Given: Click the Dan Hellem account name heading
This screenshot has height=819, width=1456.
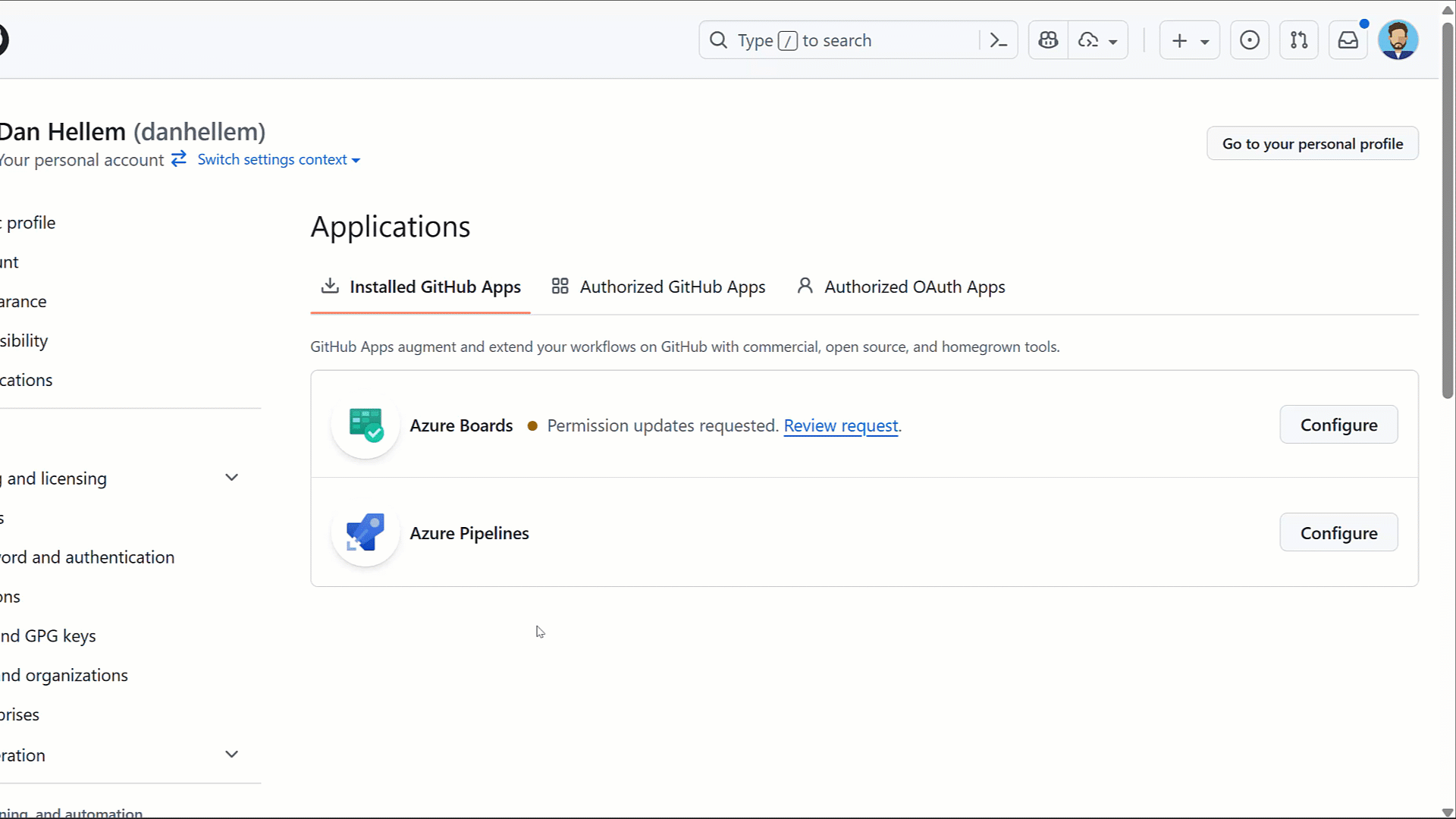Looking at the screenshot, I should point(133,132).
